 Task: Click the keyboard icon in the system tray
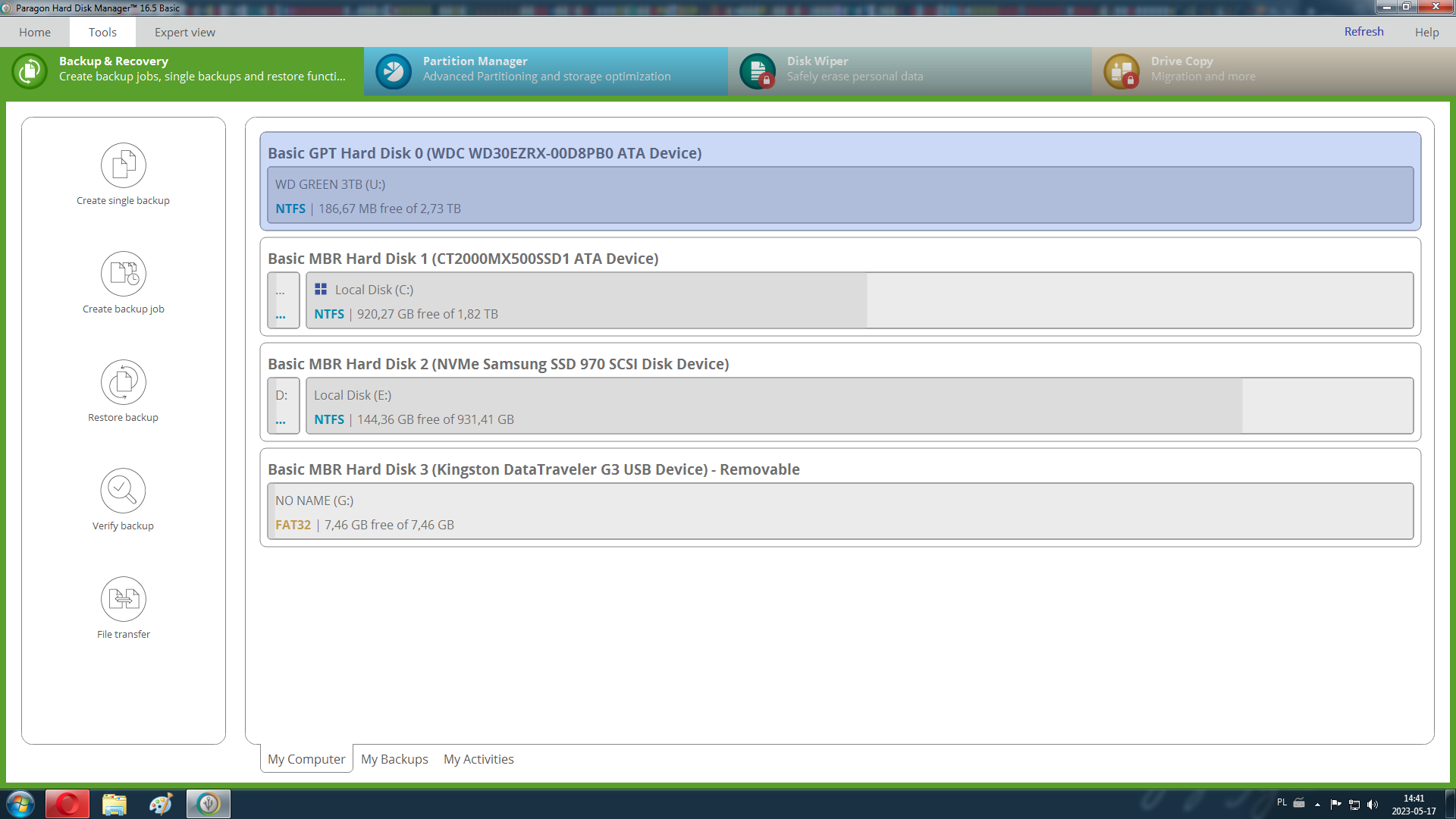(x=1299, y=802)
